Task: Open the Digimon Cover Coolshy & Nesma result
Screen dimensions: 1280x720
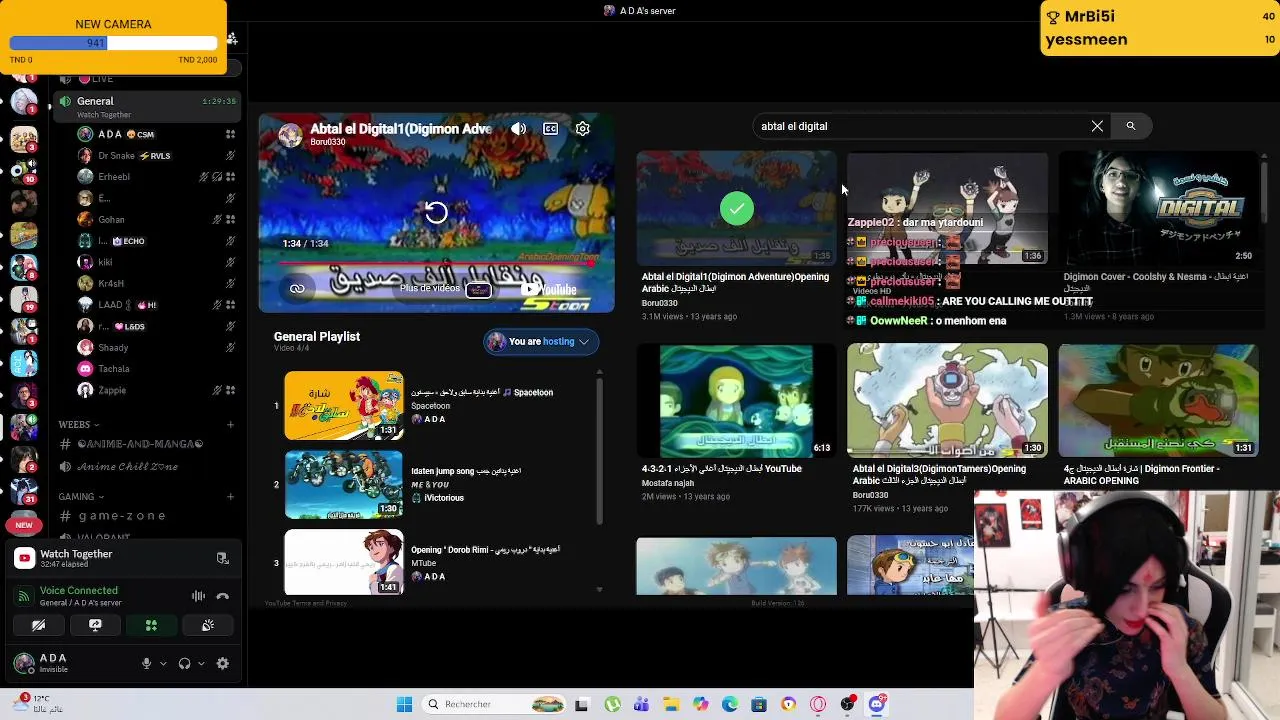Action: point(1158,208)
